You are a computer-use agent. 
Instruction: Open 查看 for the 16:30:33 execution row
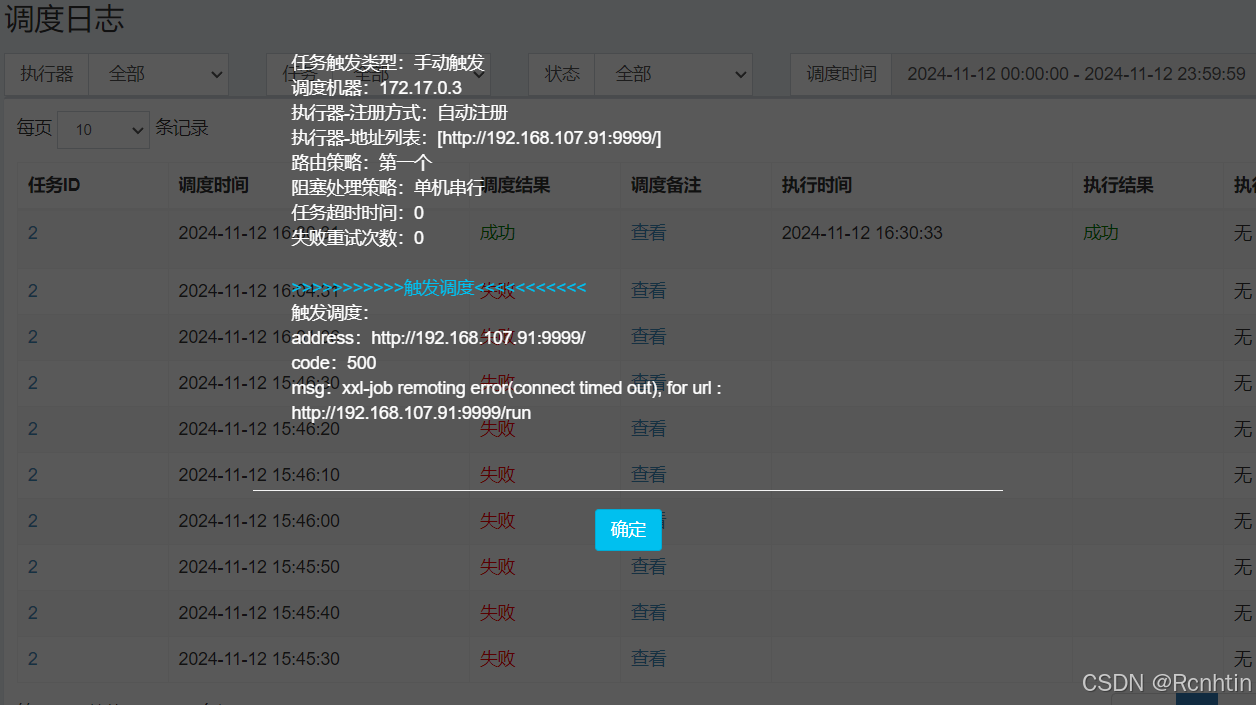[x=648, y=232]
